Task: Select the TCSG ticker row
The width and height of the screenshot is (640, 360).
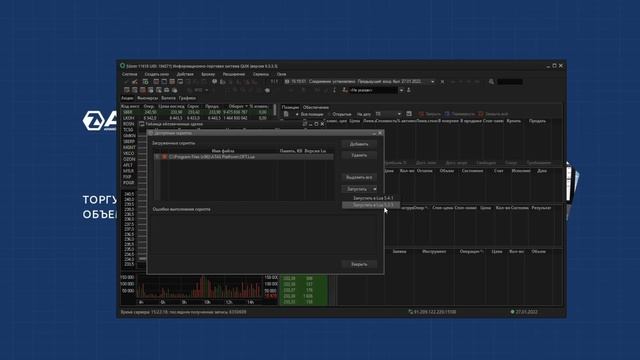Action: (x=128, y=130)
